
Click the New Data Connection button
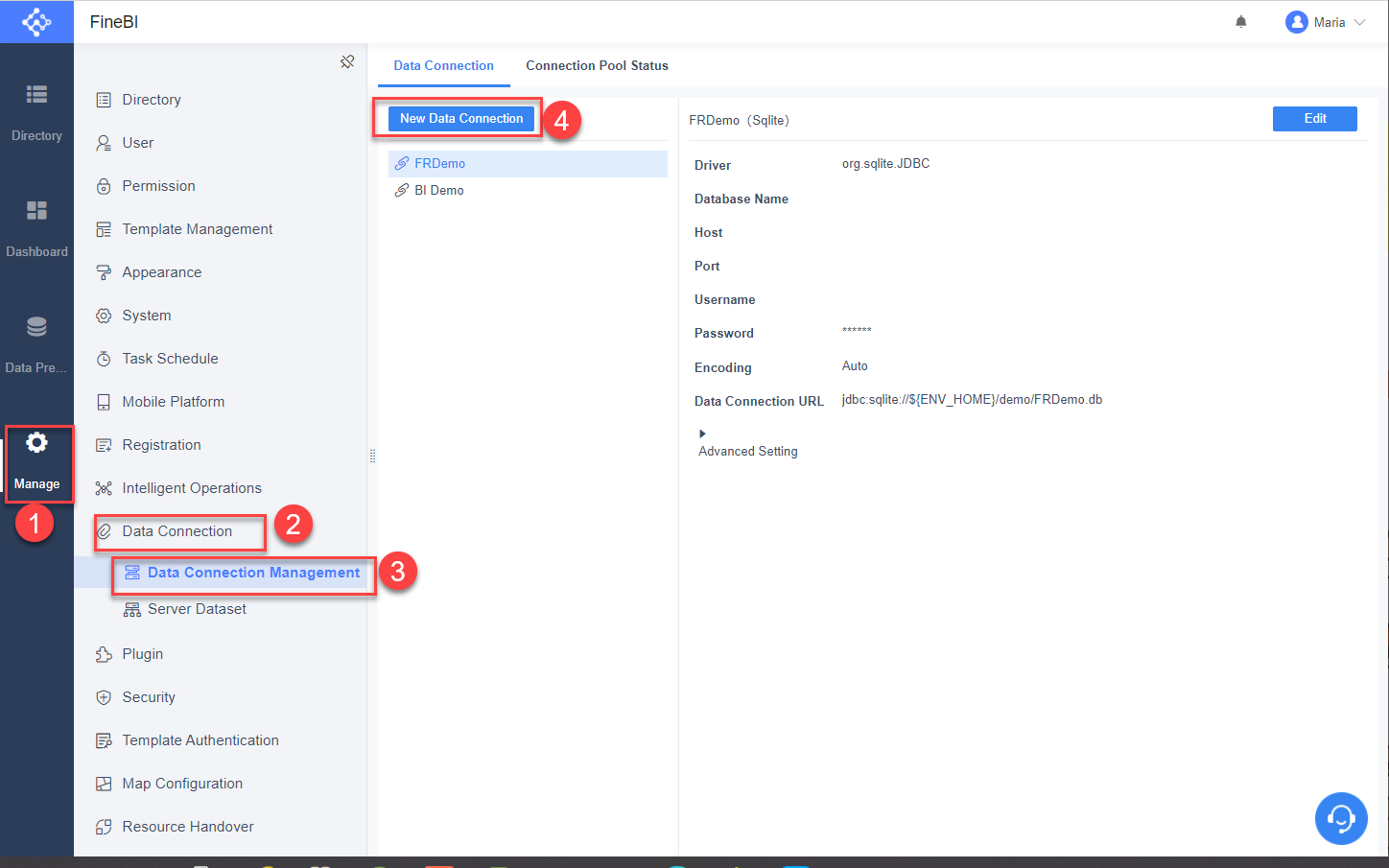click(461, 118)
